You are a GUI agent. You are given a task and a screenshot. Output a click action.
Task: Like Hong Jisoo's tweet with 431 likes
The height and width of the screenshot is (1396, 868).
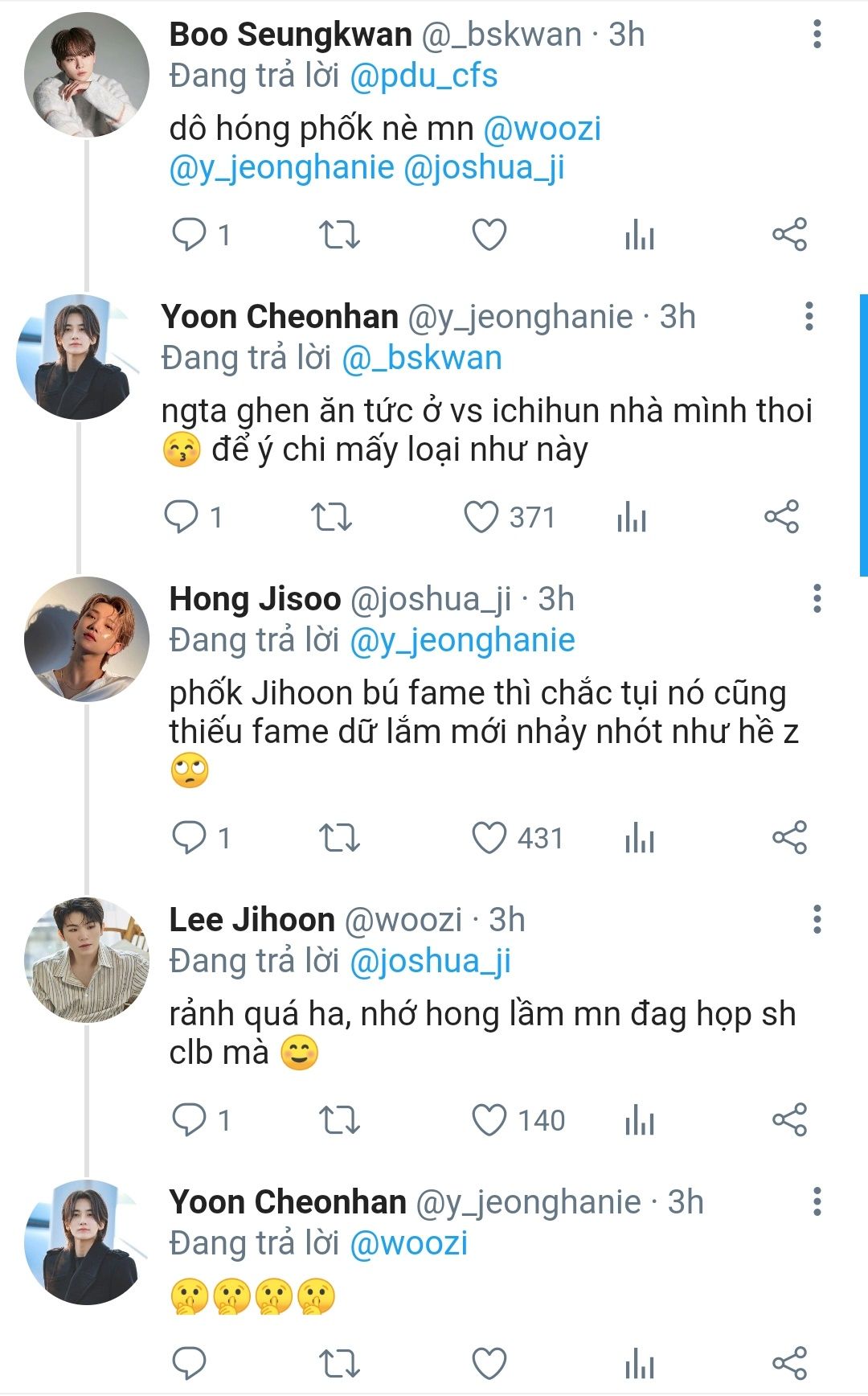pos(489,838)
